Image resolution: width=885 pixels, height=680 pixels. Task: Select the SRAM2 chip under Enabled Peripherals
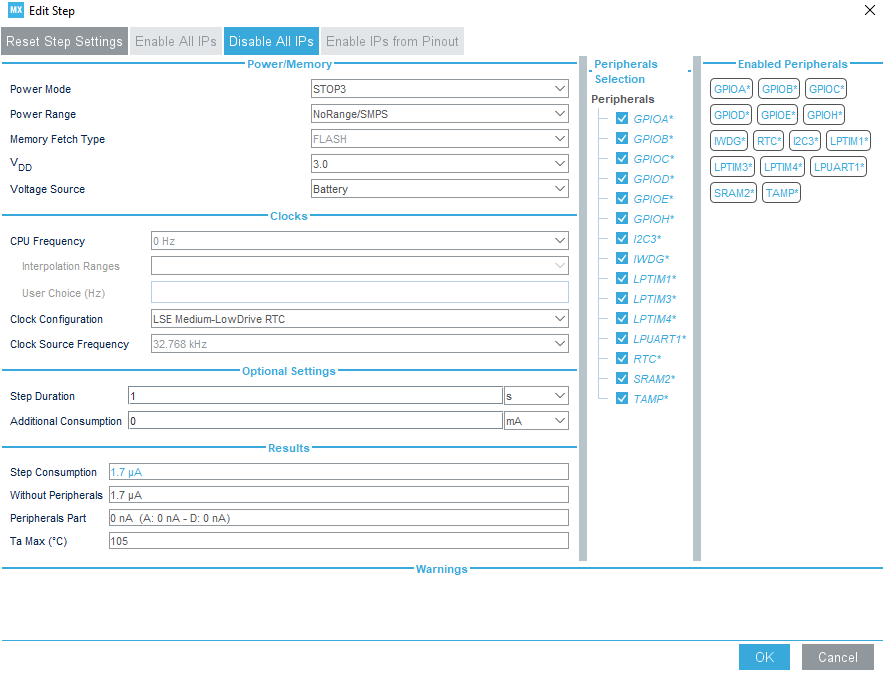733,192
